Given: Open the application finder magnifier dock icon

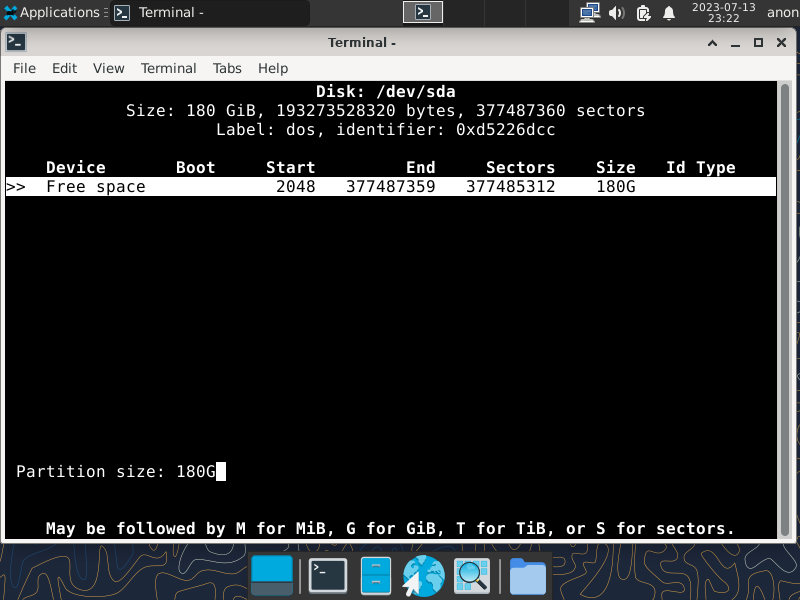Looking at the screenshot, I should (x=471, y=576).
